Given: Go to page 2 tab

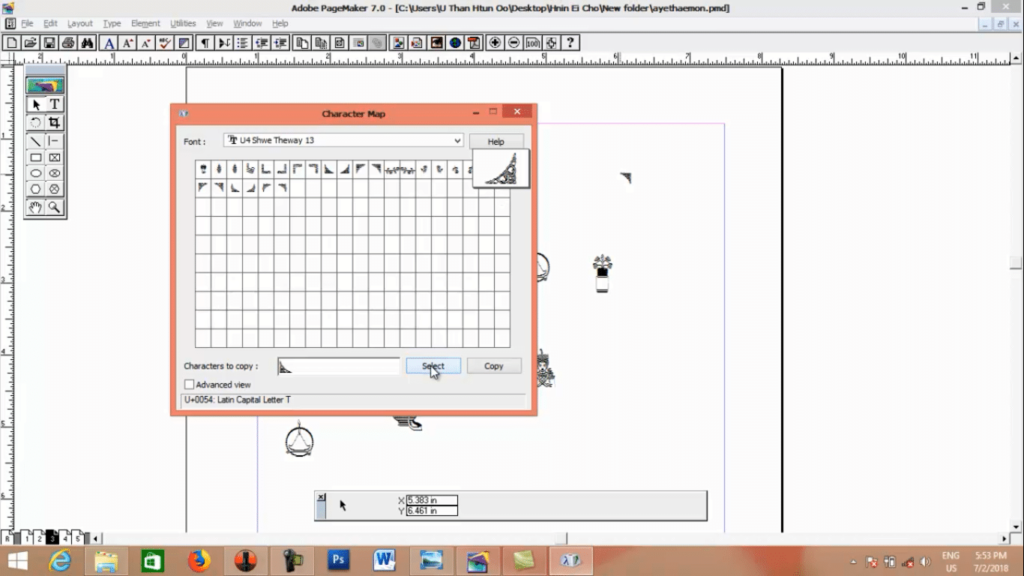Looking at the screenshot, I should click(x=39, y=538).
